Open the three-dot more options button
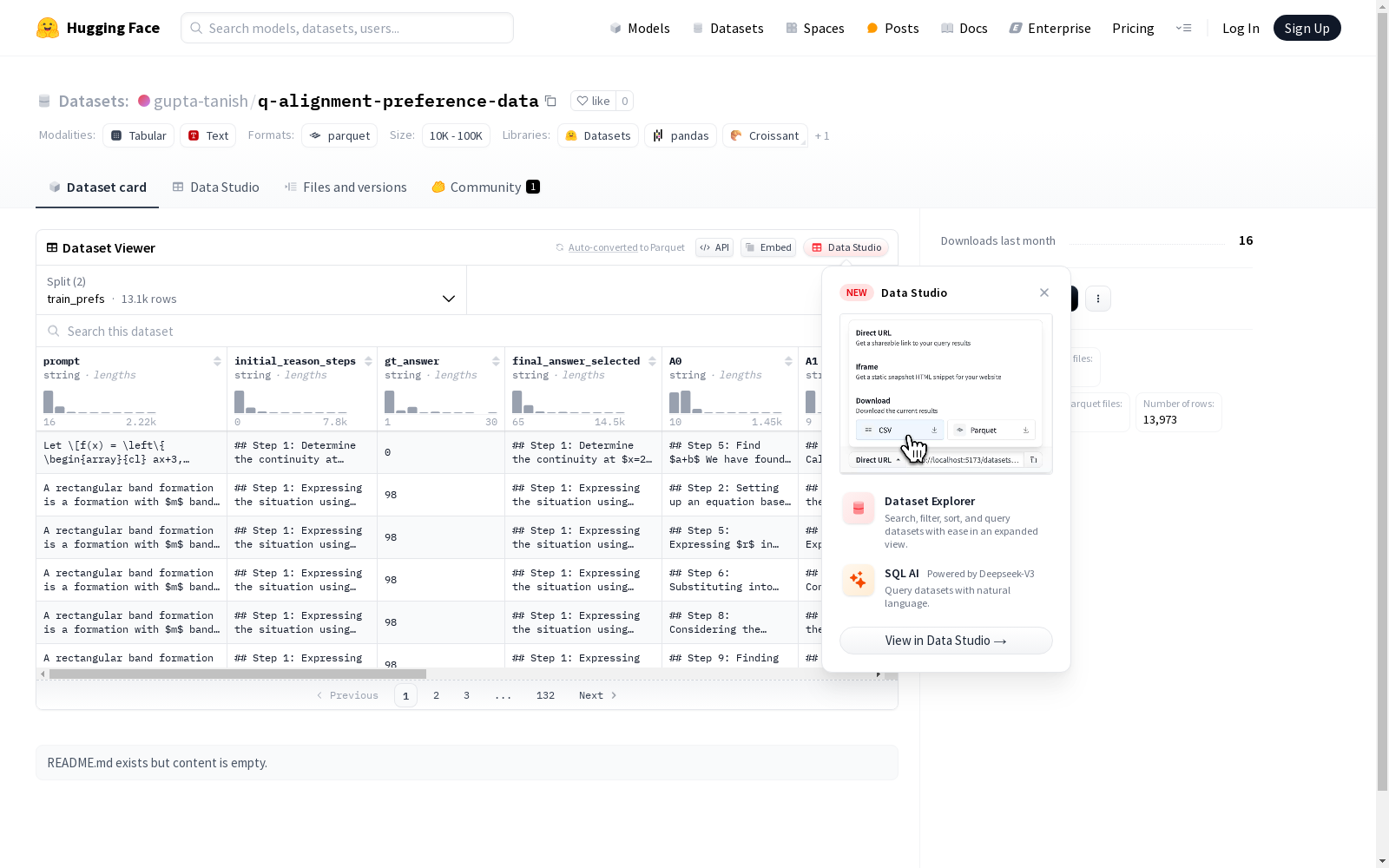The image size is (1389, 868). tap(1098, 299)
